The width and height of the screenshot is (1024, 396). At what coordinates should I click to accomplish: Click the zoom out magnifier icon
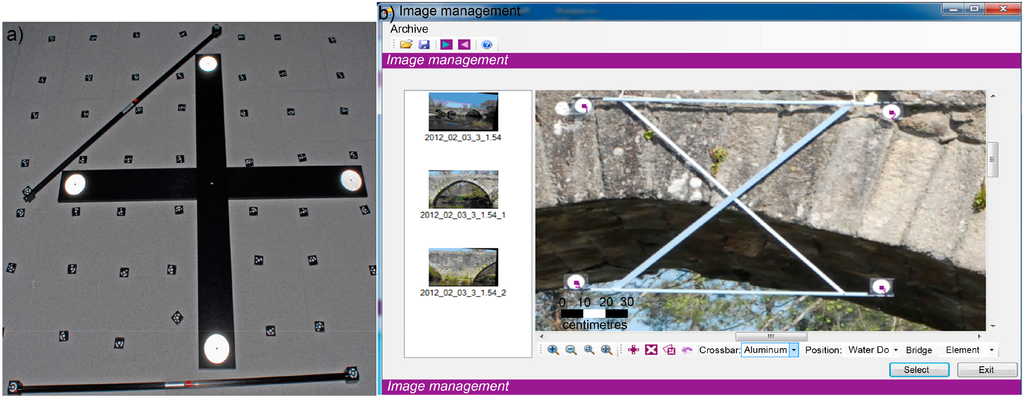(571, 350)
